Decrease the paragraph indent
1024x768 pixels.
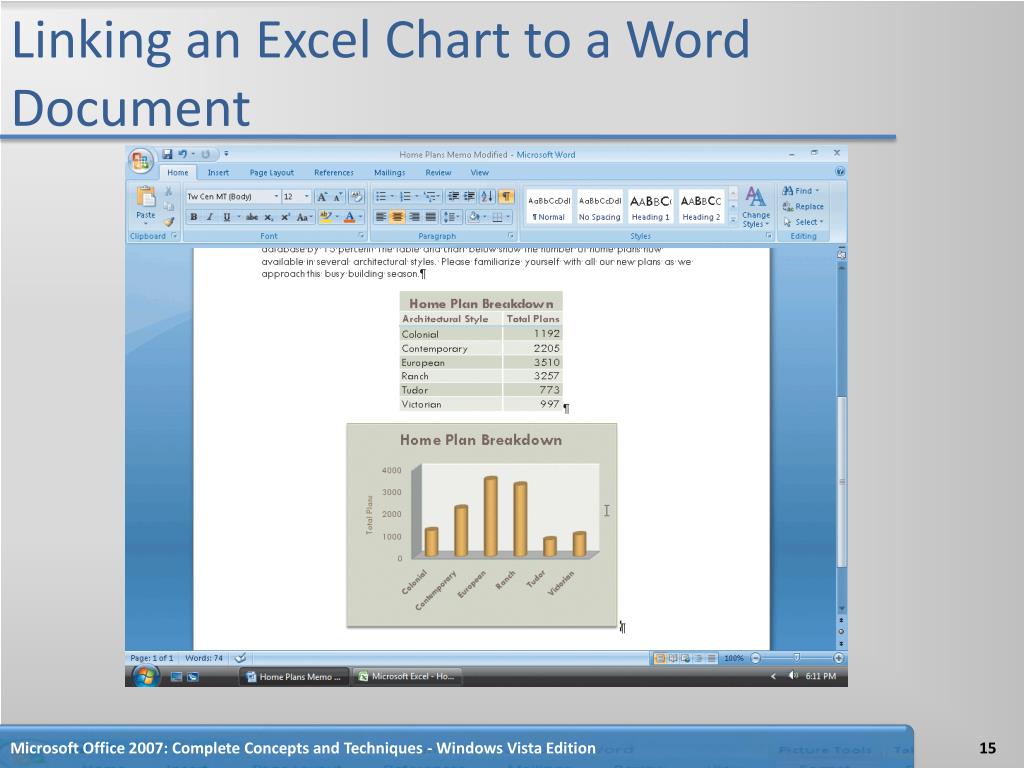click(x=453, y=197)
